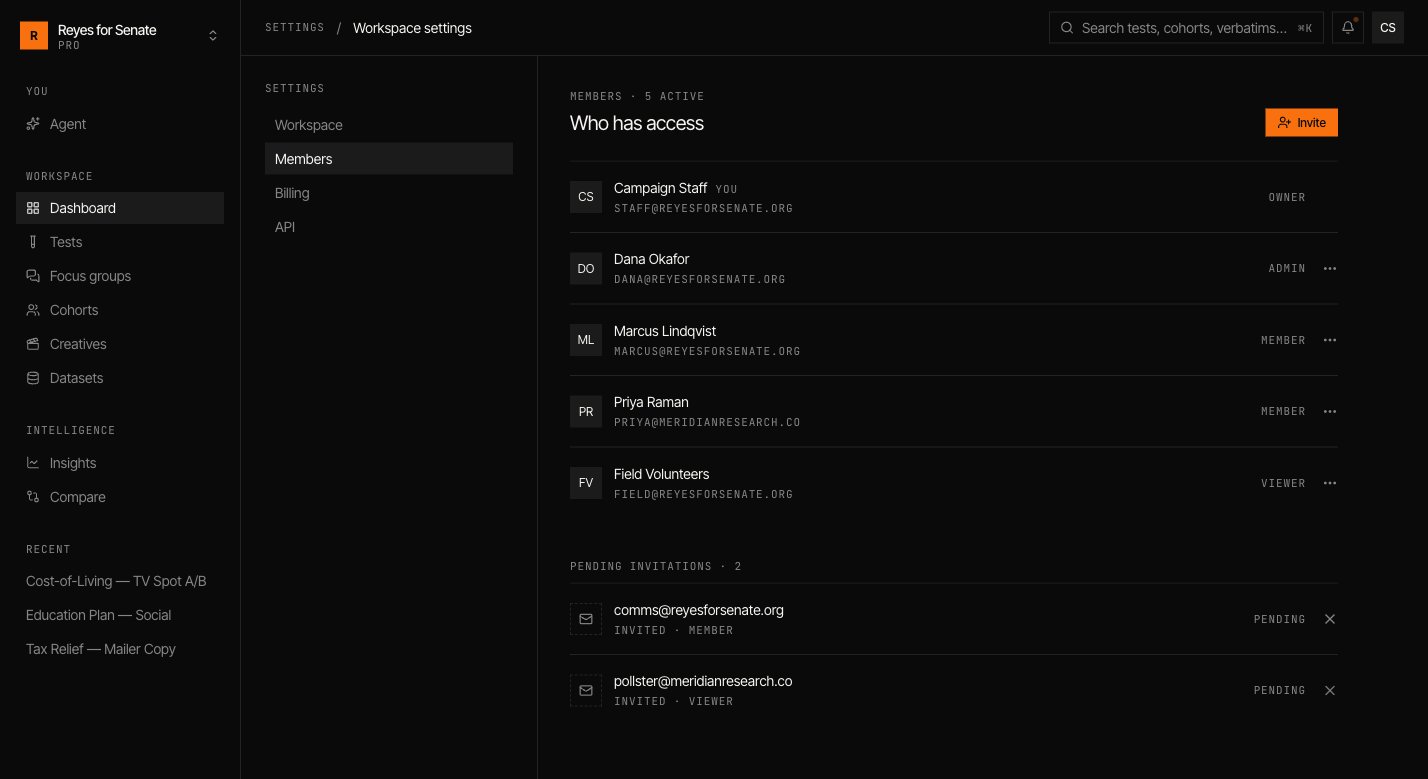This screenshot has width=1428, height=779.
Task: Go to Insights in the sidebar
Action: point(120,463)
